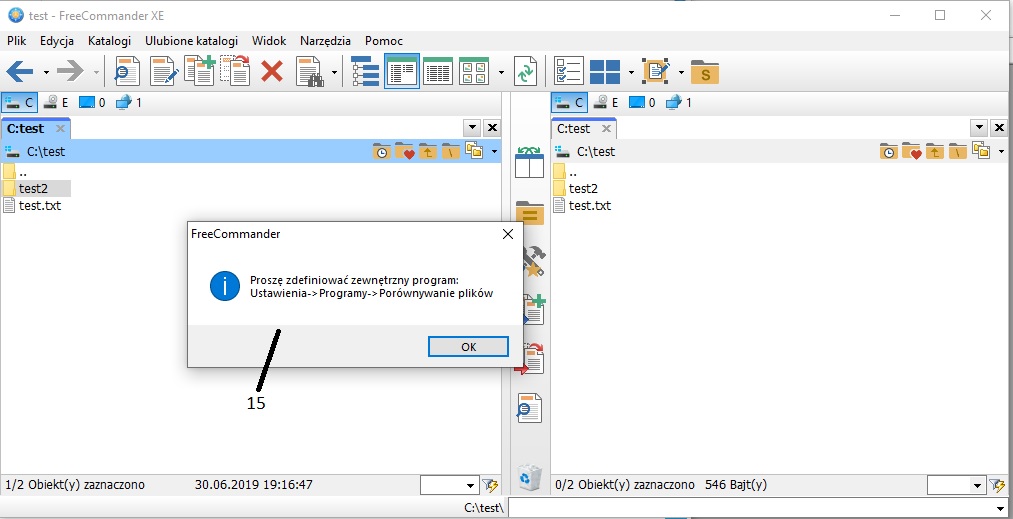Switch to the highlighted list view mode
Viewport: 1013px width, 519px height.
pos(402,71)
